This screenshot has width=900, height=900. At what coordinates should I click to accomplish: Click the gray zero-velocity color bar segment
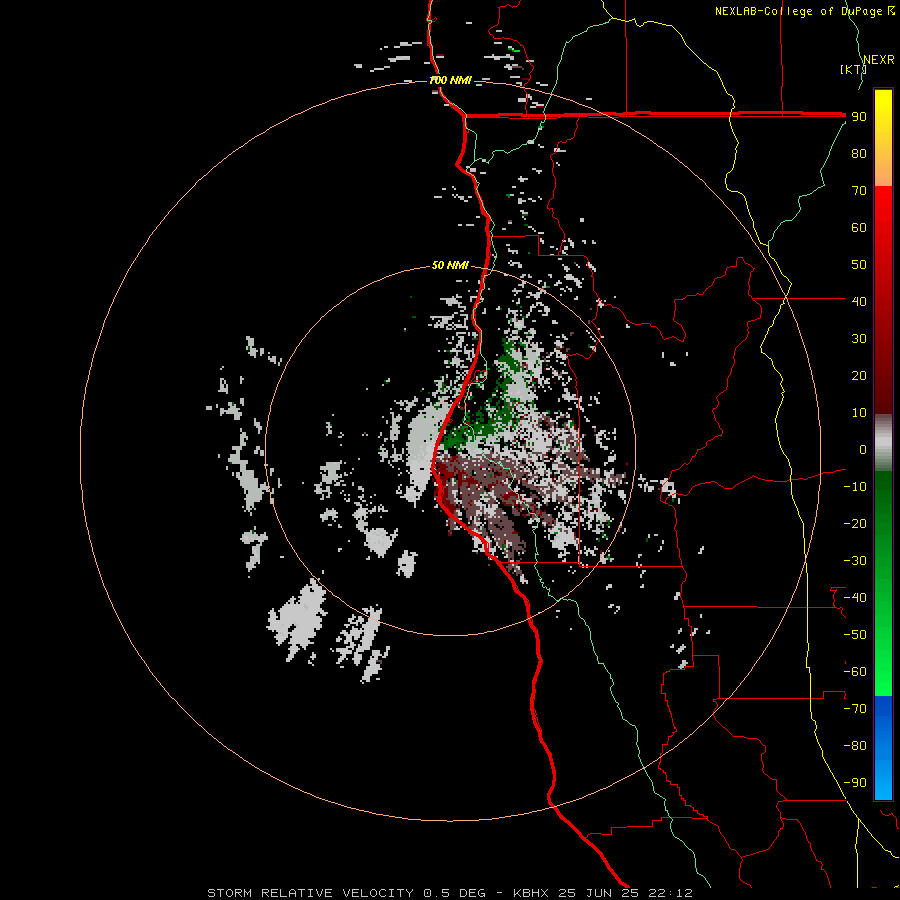883,443
